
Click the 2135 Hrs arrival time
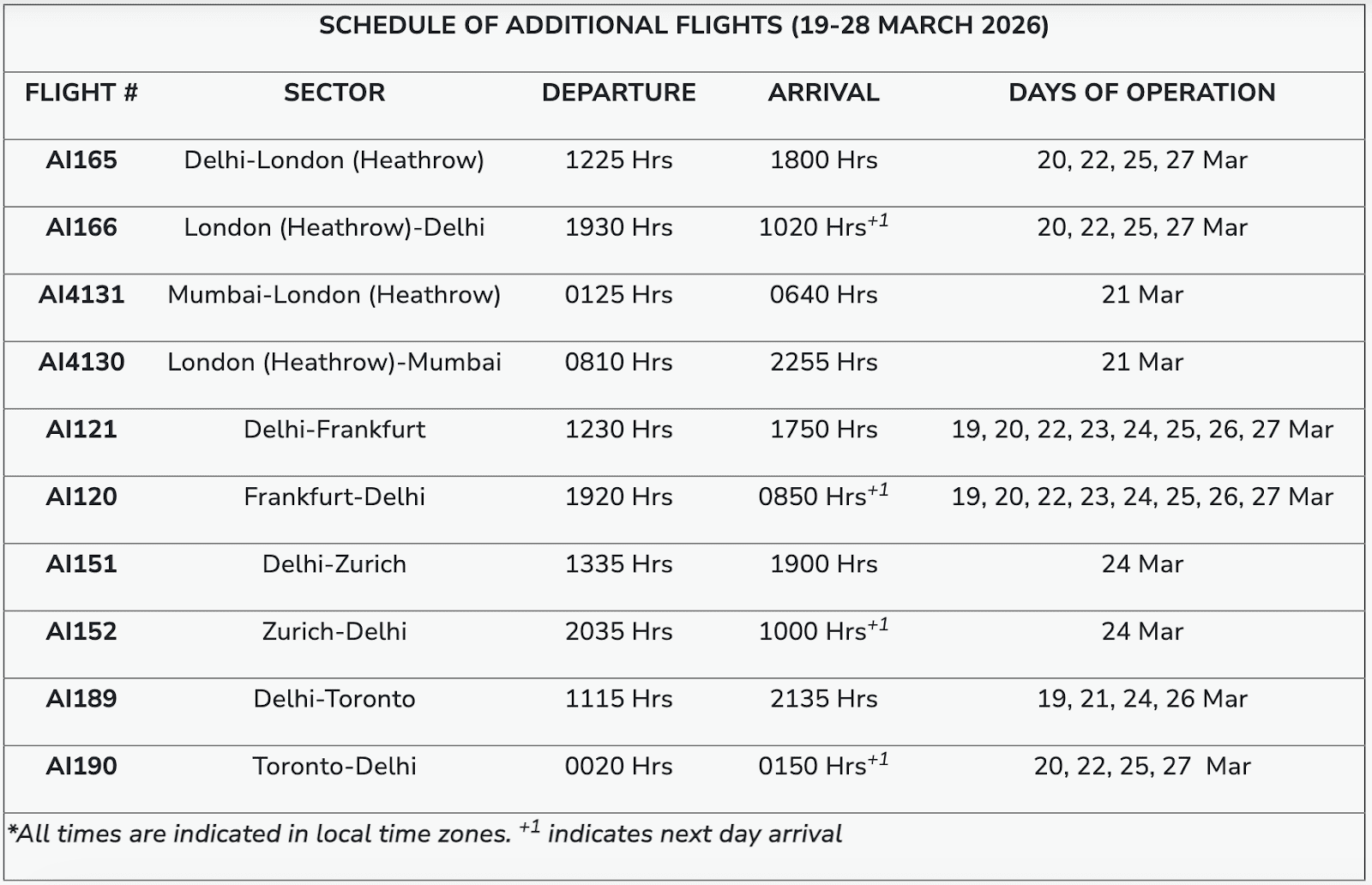[x=823, y=699]
